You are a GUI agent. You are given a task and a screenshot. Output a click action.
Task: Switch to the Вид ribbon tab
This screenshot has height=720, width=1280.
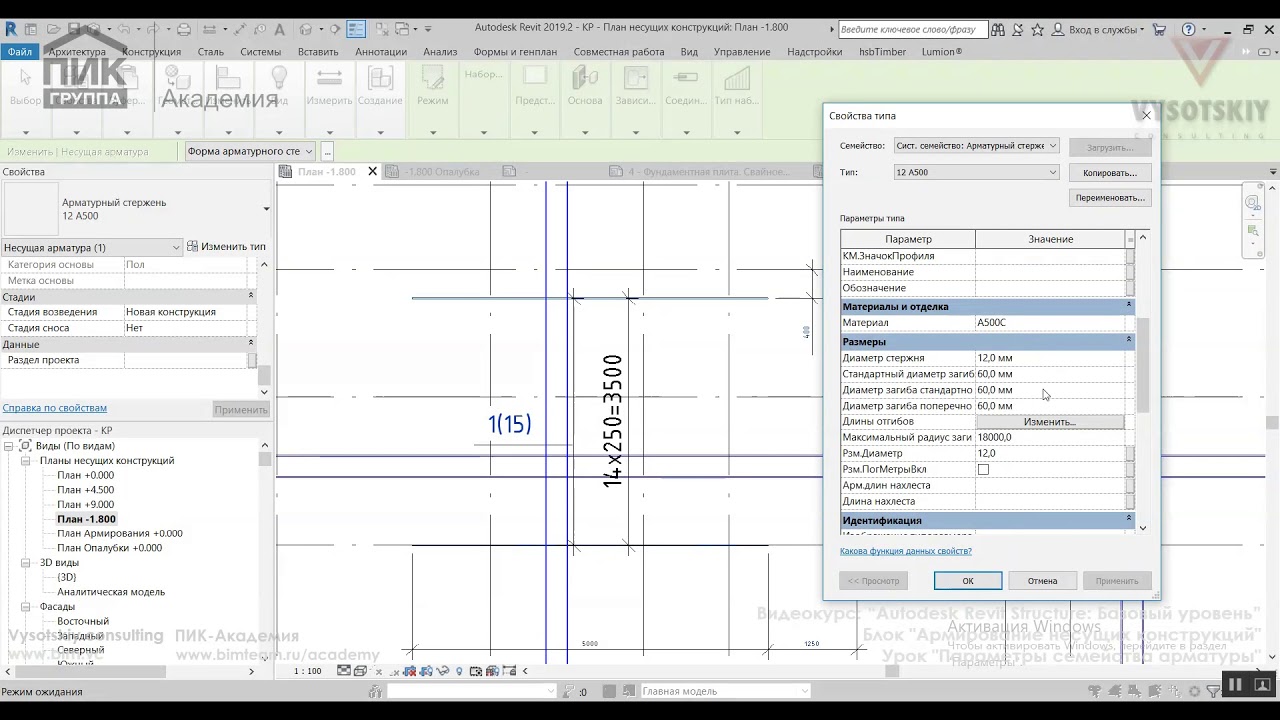coord(689,52)
